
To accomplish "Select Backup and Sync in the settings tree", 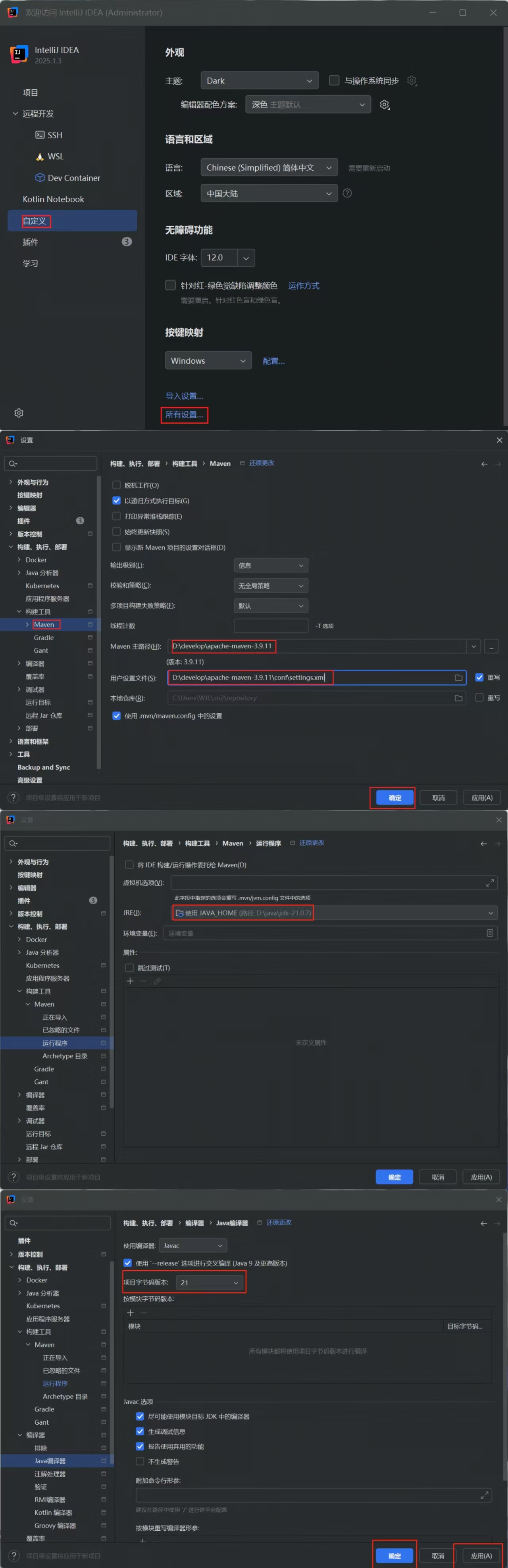I will (x=44, y=768).
